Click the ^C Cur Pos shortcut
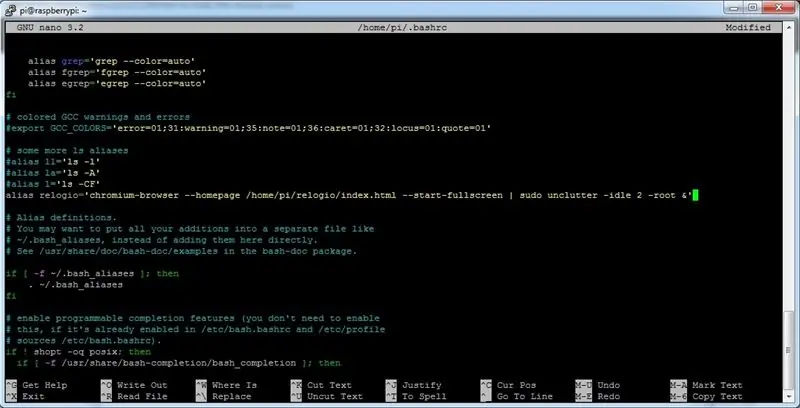The image size is (800, 408). (508, 385)
